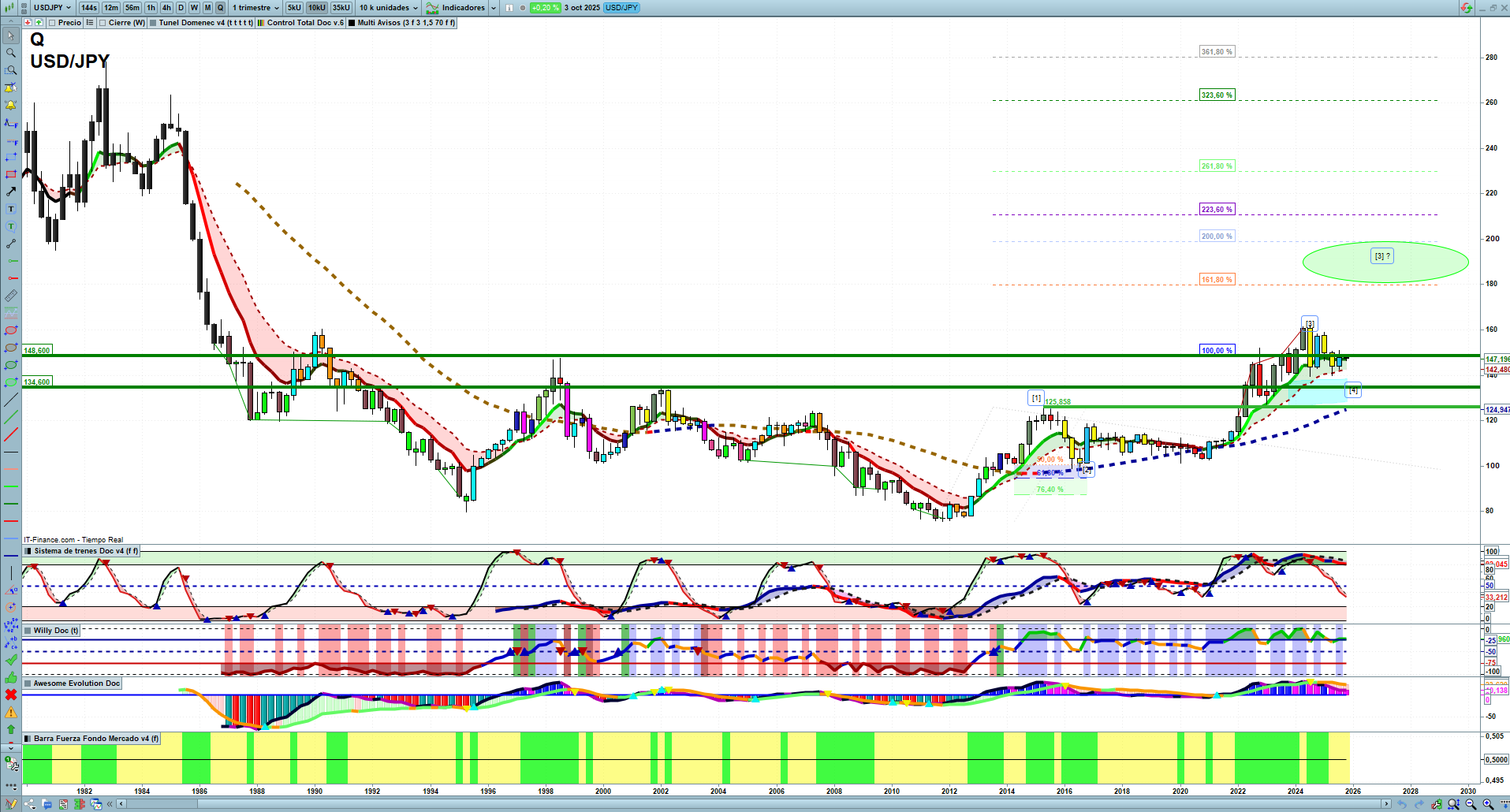The height and width of the screenshot is (812, 1510).
Task: Open the chart type candlestick icon
Action: (11, 7)
